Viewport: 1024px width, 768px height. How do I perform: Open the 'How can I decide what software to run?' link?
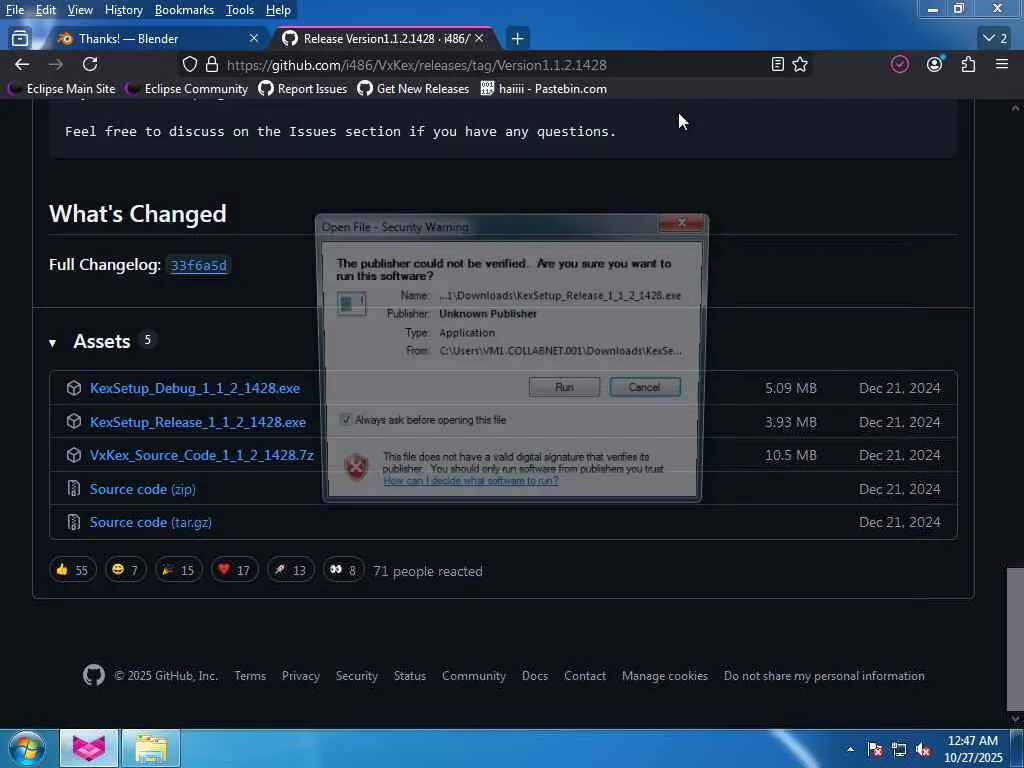(x=470, y=481)
